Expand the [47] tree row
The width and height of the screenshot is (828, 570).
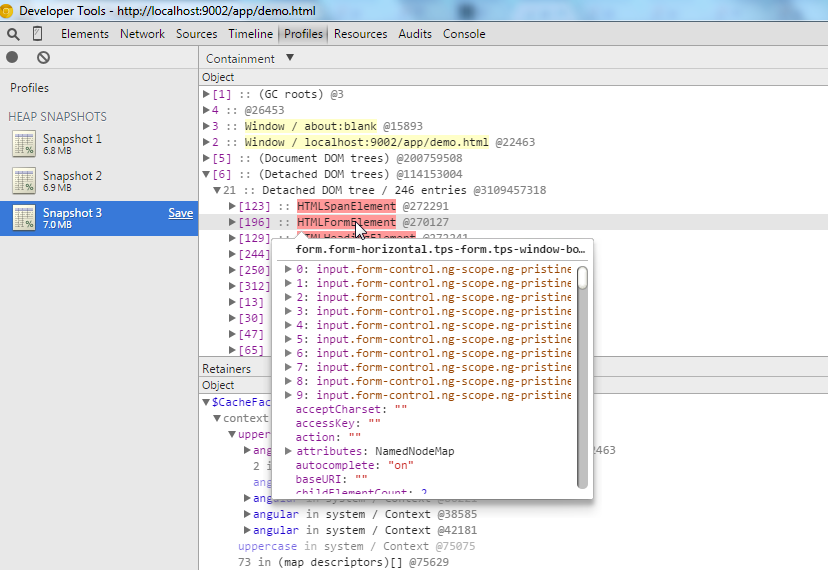pos(232,334)
